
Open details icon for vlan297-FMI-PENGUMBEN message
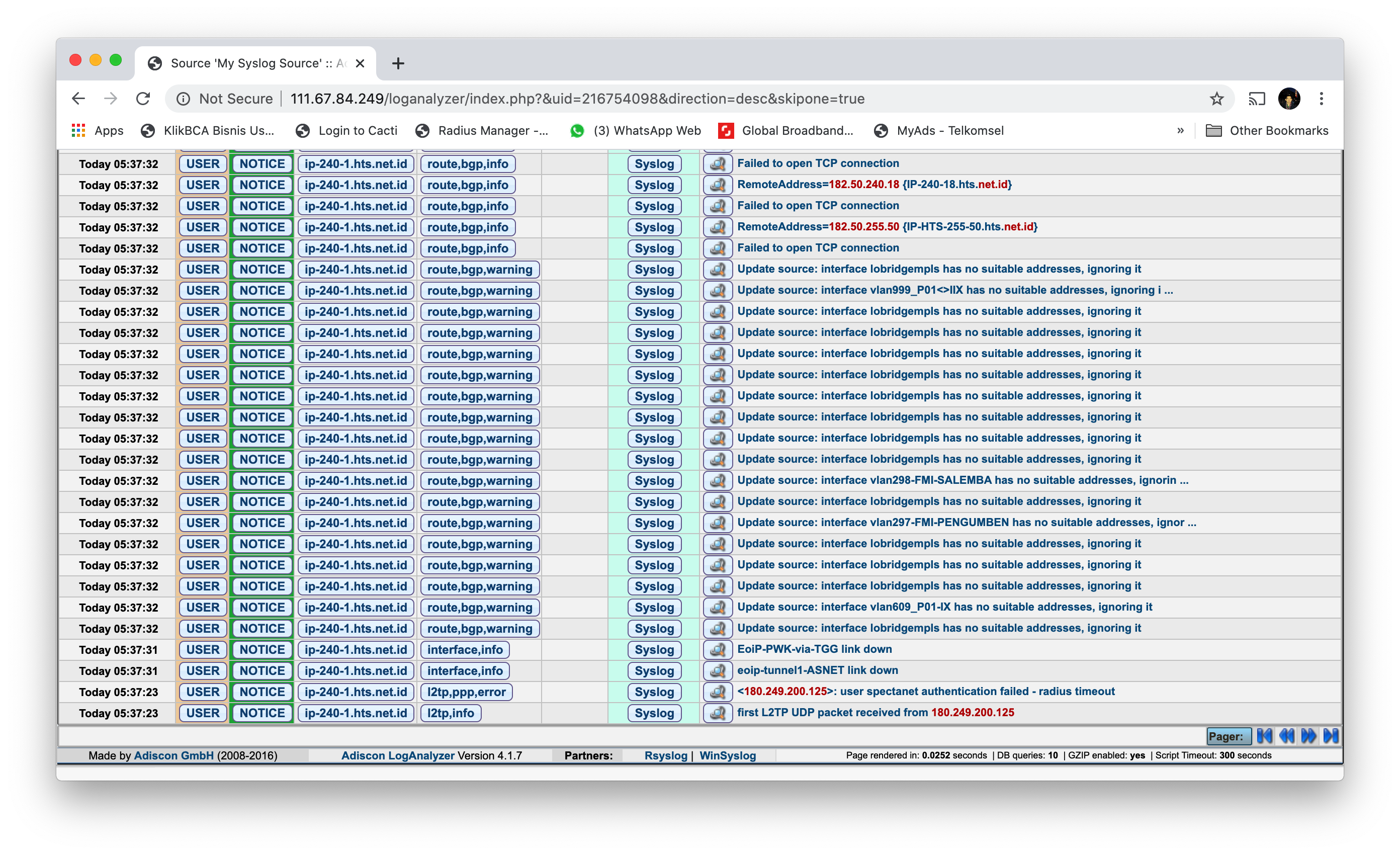(718, 523)
